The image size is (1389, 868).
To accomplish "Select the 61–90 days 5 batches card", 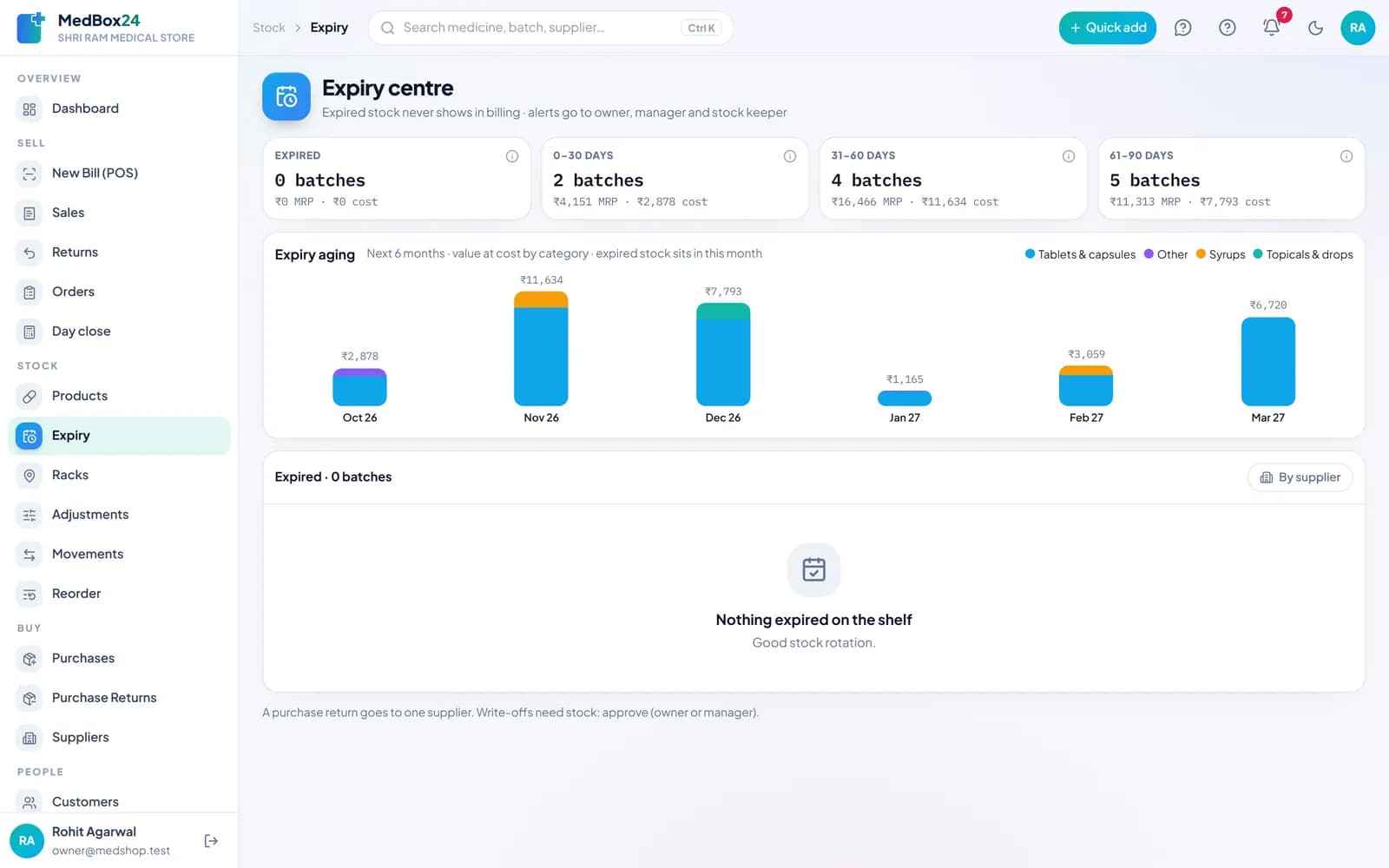I will pos(1231,179).
